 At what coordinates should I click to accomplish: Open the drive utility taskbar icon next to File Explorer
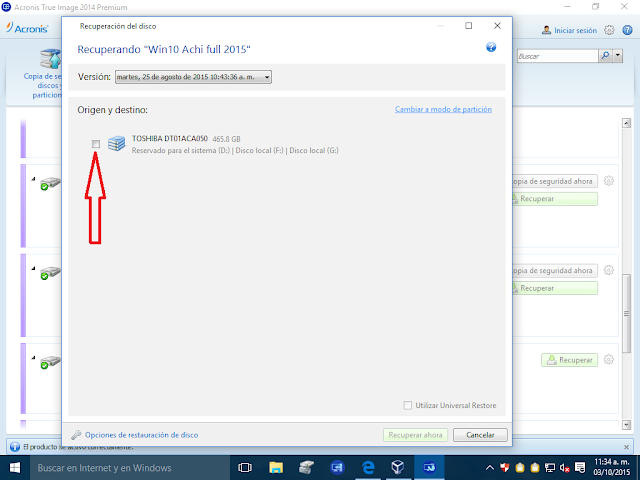[307, 468]
